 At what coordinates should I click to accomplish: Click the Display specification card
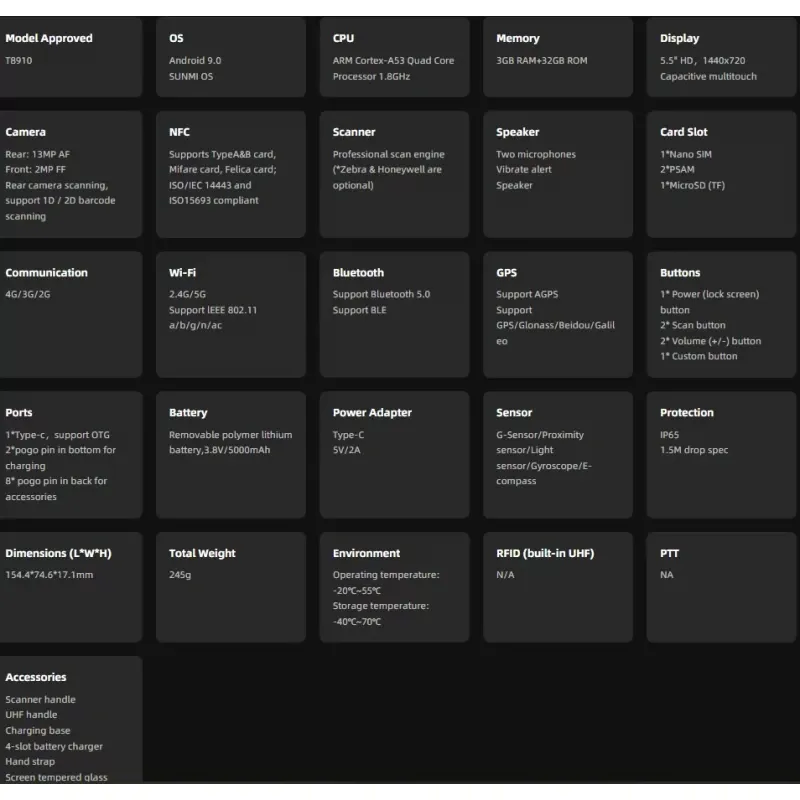pyautogui.click(x=721, y=58)
